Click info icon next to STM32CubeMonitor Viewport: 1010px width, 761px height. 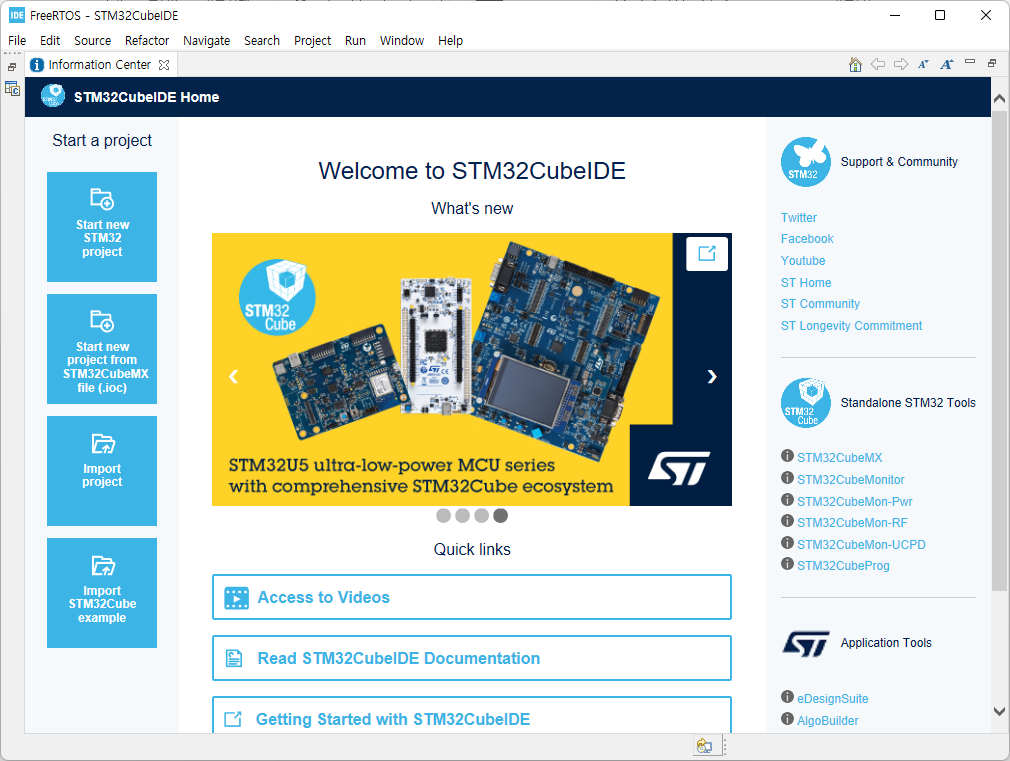(x=787, y=478)
